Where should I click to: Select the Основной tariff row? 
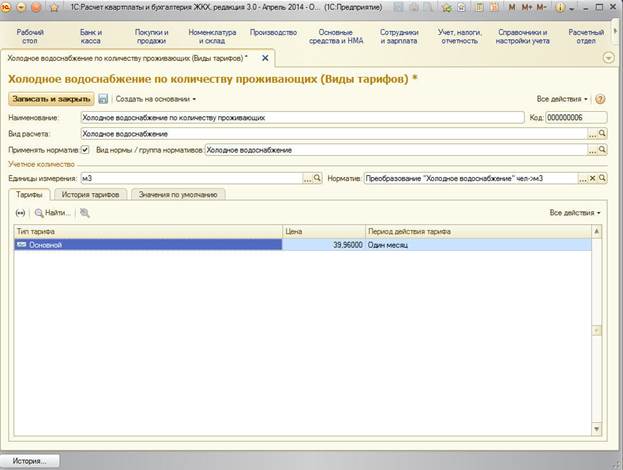(x=303, y=245)
